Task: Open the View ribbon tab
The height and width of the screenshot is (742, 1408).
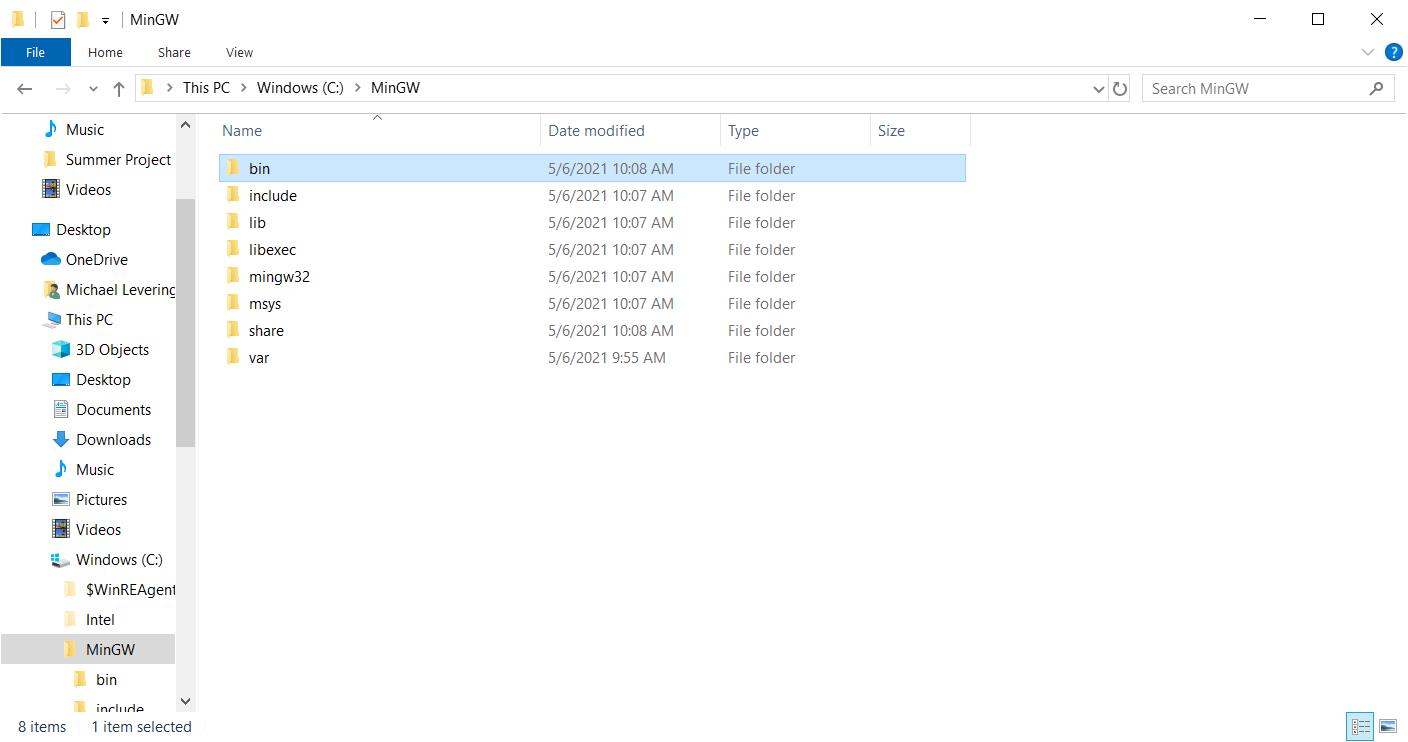Action: point(239,52)
